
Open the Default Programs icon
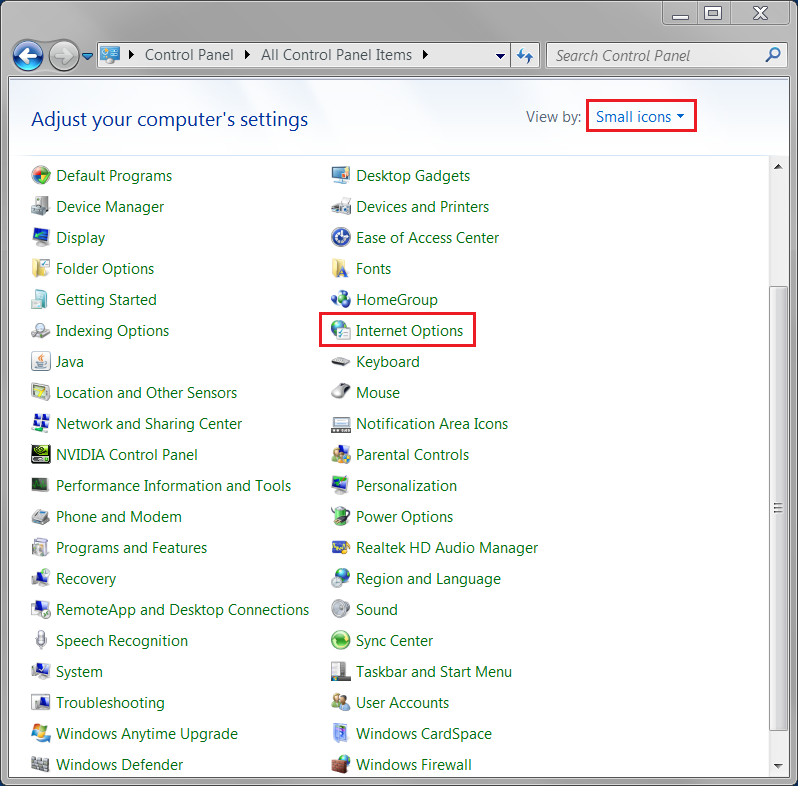pos(41,176)
